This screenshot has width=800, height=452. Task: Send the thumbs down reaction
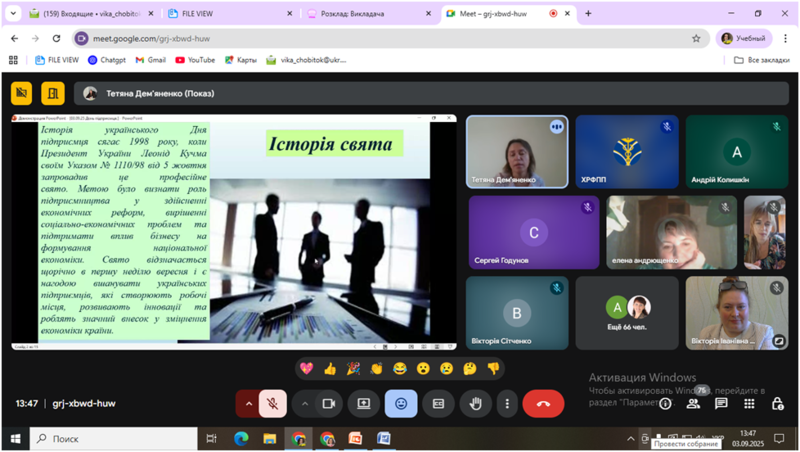coord(493,368)
